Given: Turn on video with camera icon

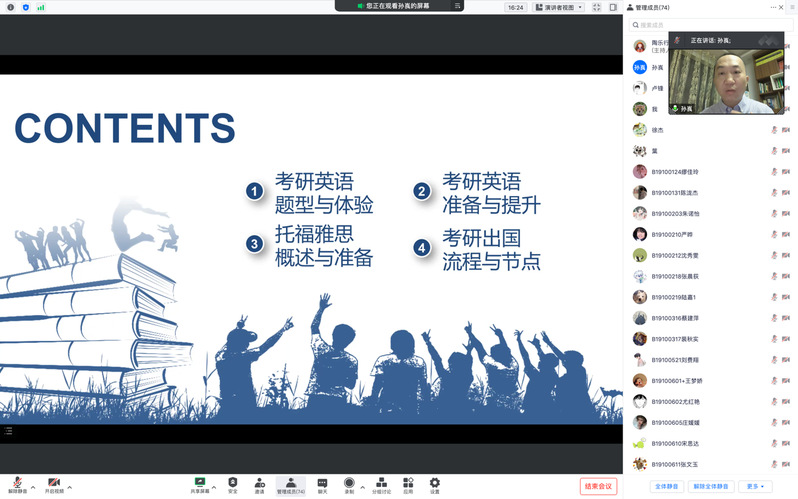Looking at the screenshot, I should 53,482.
